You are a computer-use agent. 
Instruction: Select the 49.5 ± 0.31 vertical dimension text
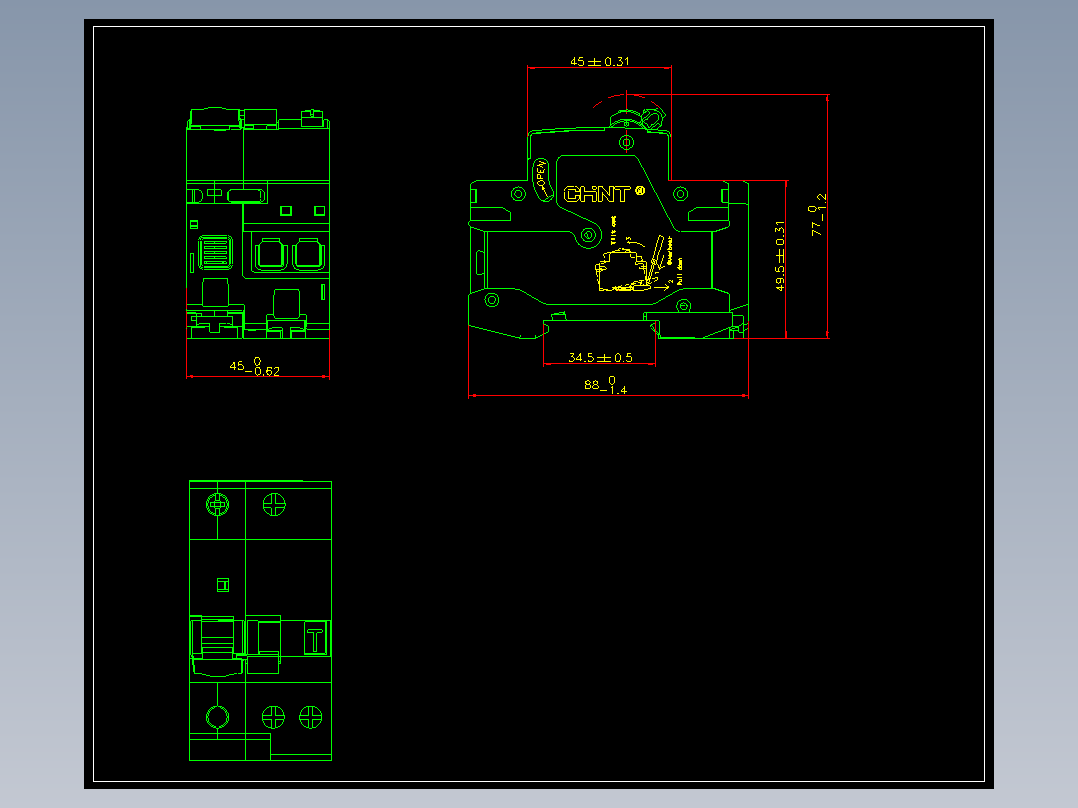[780, 256]
